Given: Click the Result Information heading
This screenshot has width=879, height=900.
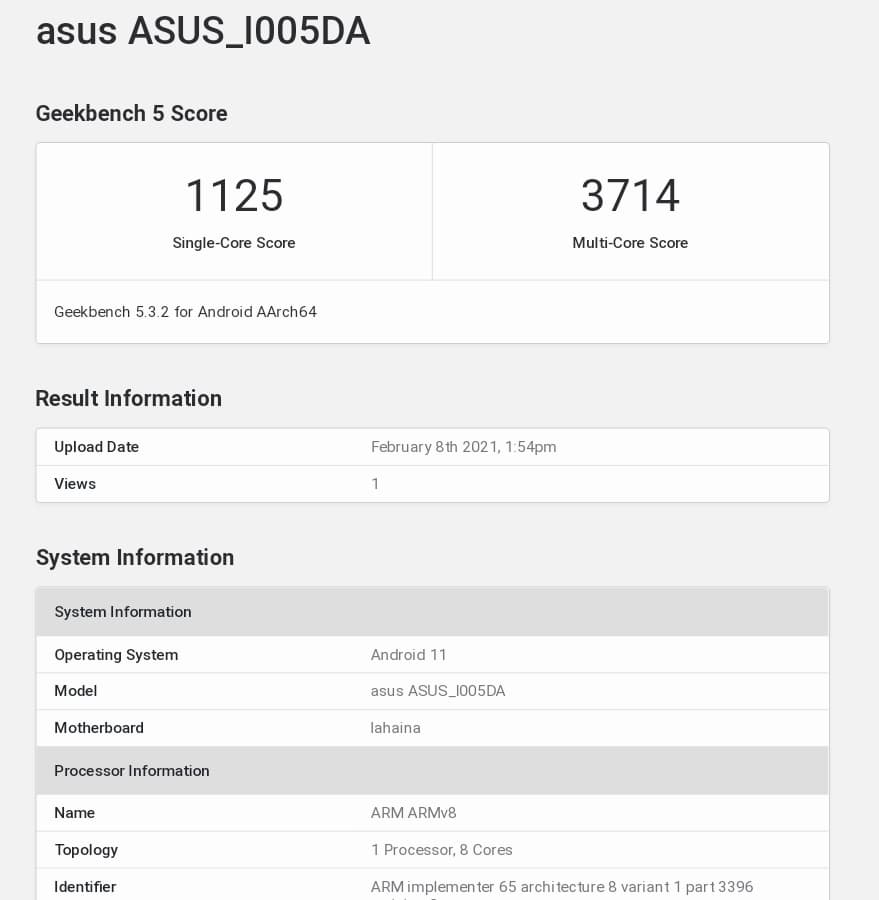Looking at the screenshot, I should click(129, 398).
